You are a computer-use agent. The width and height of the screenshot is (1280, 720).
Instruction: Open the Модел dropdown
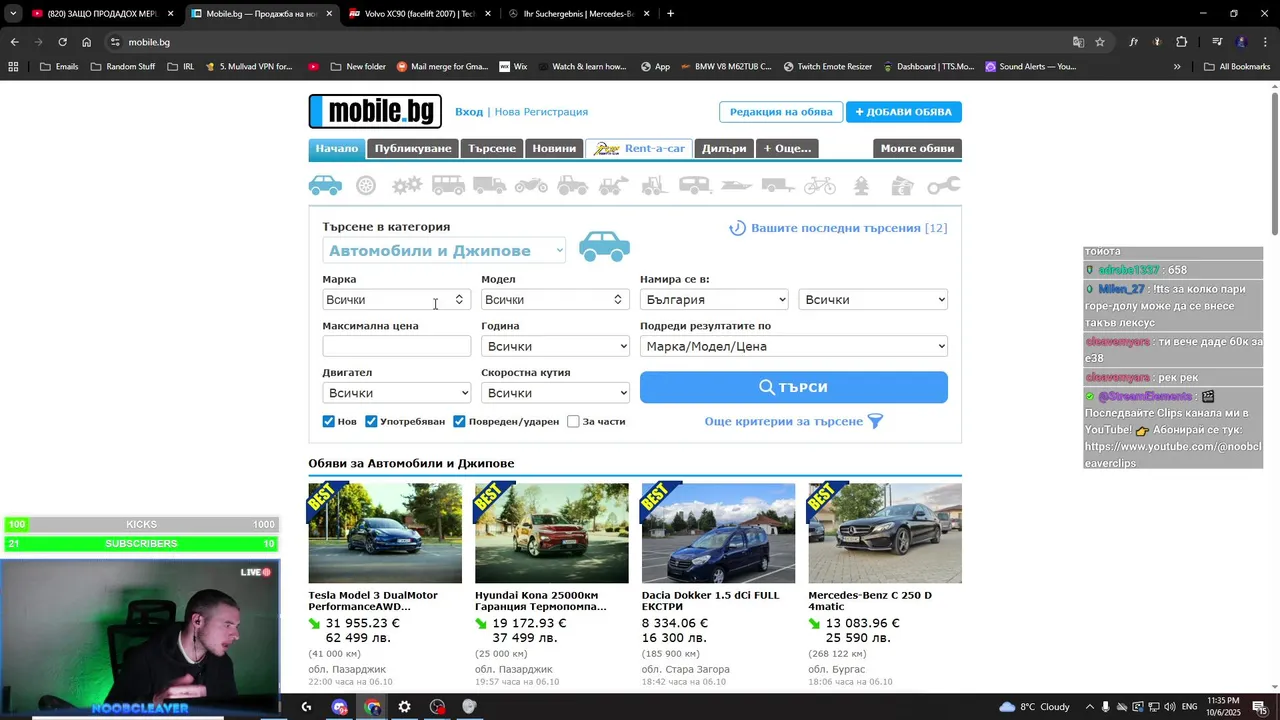(x=555, y=299)
